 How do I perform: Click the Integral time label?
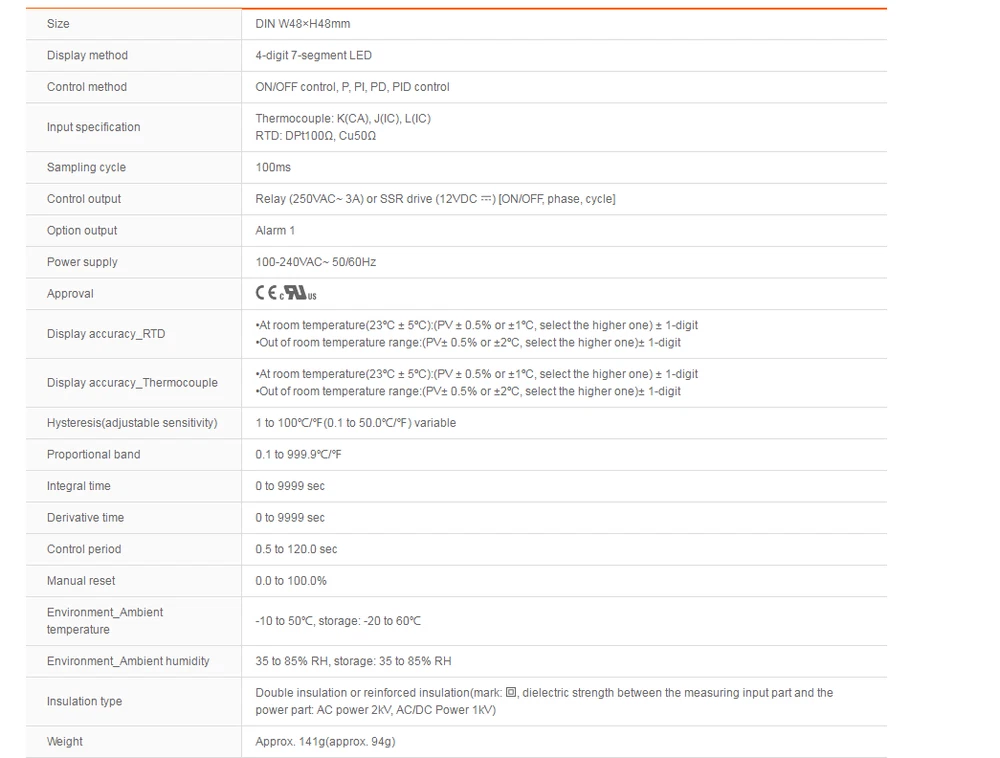coord(79,487)
